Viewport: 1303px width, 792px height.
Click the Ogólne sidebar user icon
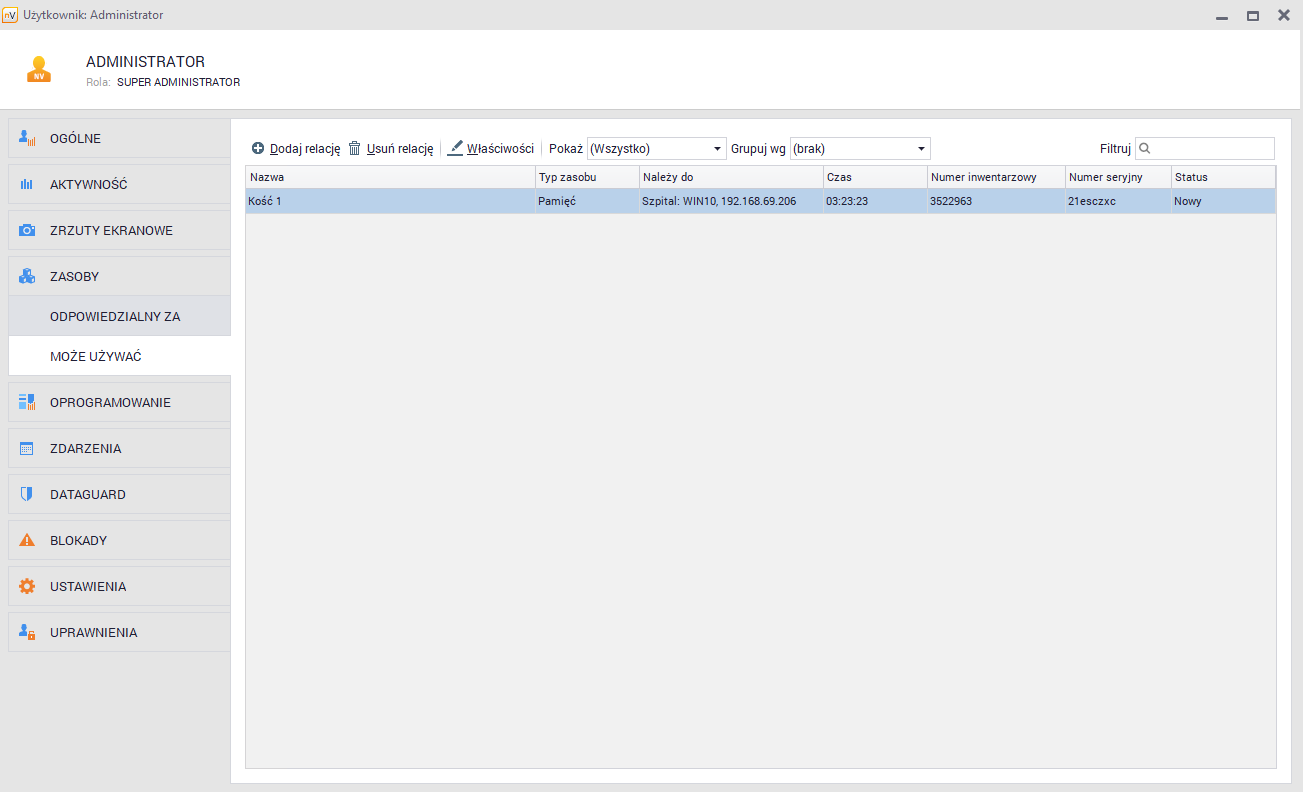[x=27, y=139]
